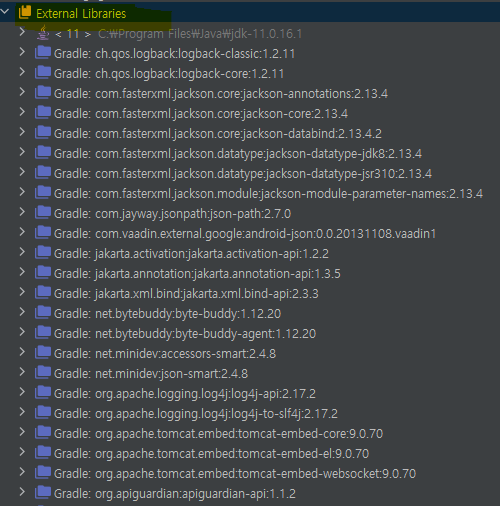Click the External Libraries books icon
This screenshot has width=500, height=506.
click(25, 12)
